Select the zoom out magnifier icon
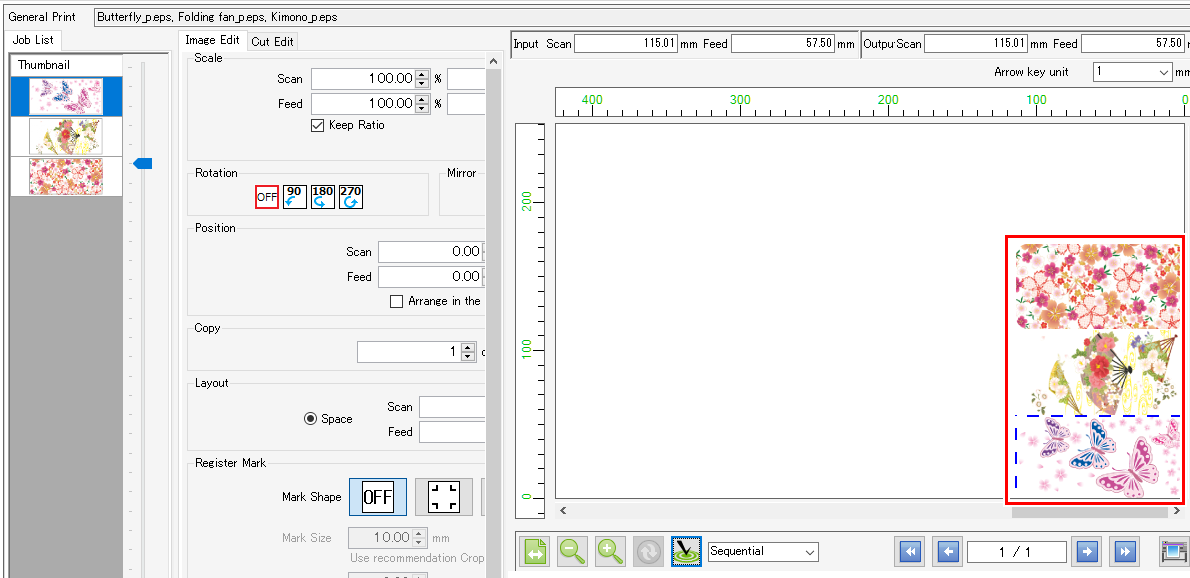The image size is (1190, 578). (572, 551)
